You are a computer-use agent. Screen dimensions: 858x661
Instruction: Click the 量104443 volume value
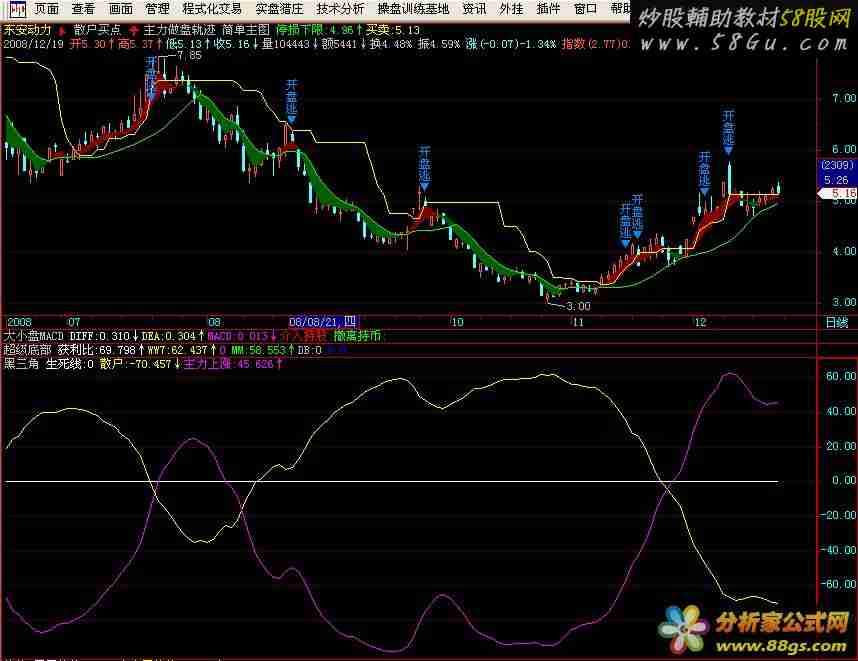285,44
